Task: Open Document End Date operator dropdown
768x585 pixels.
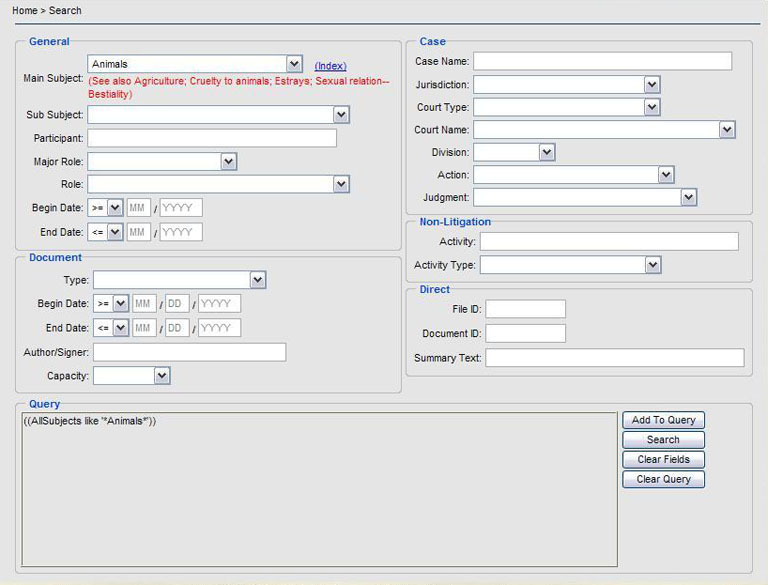Action: (x=111, y=328)
